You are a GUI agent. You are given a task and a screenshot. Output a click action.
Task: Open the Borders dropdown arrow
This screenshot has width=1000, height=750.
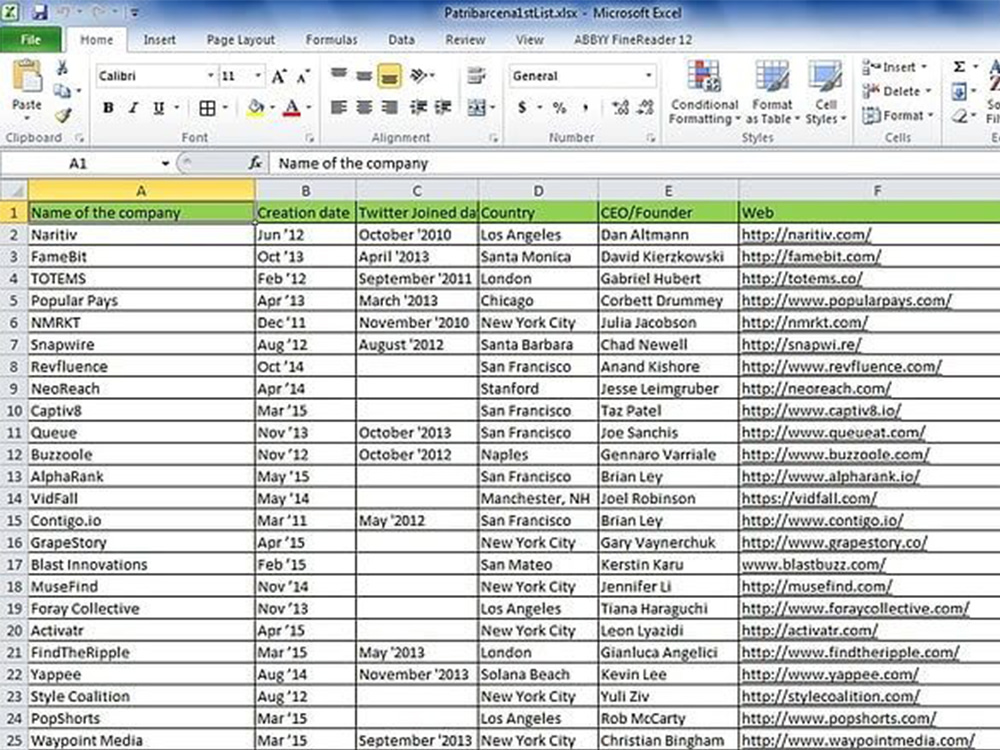225,108
